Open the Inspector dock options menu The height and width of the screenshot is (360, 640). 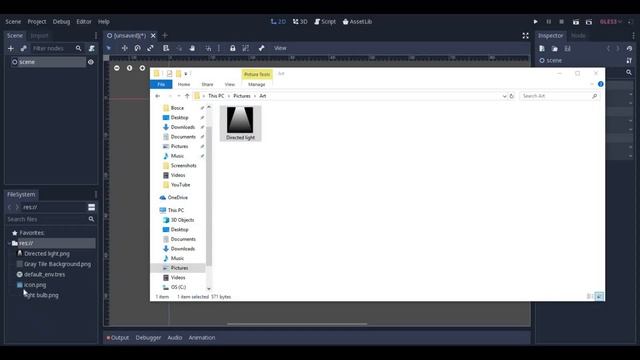click(x=633, y=36)
